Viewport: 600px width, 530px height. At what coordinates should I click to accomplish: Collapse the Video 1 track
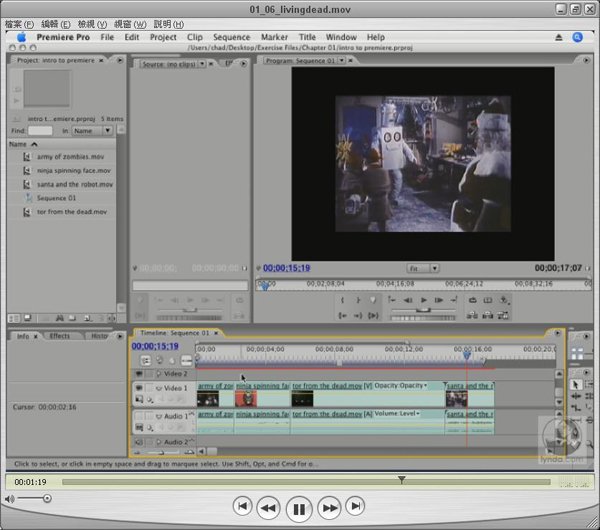pos(158,388)
